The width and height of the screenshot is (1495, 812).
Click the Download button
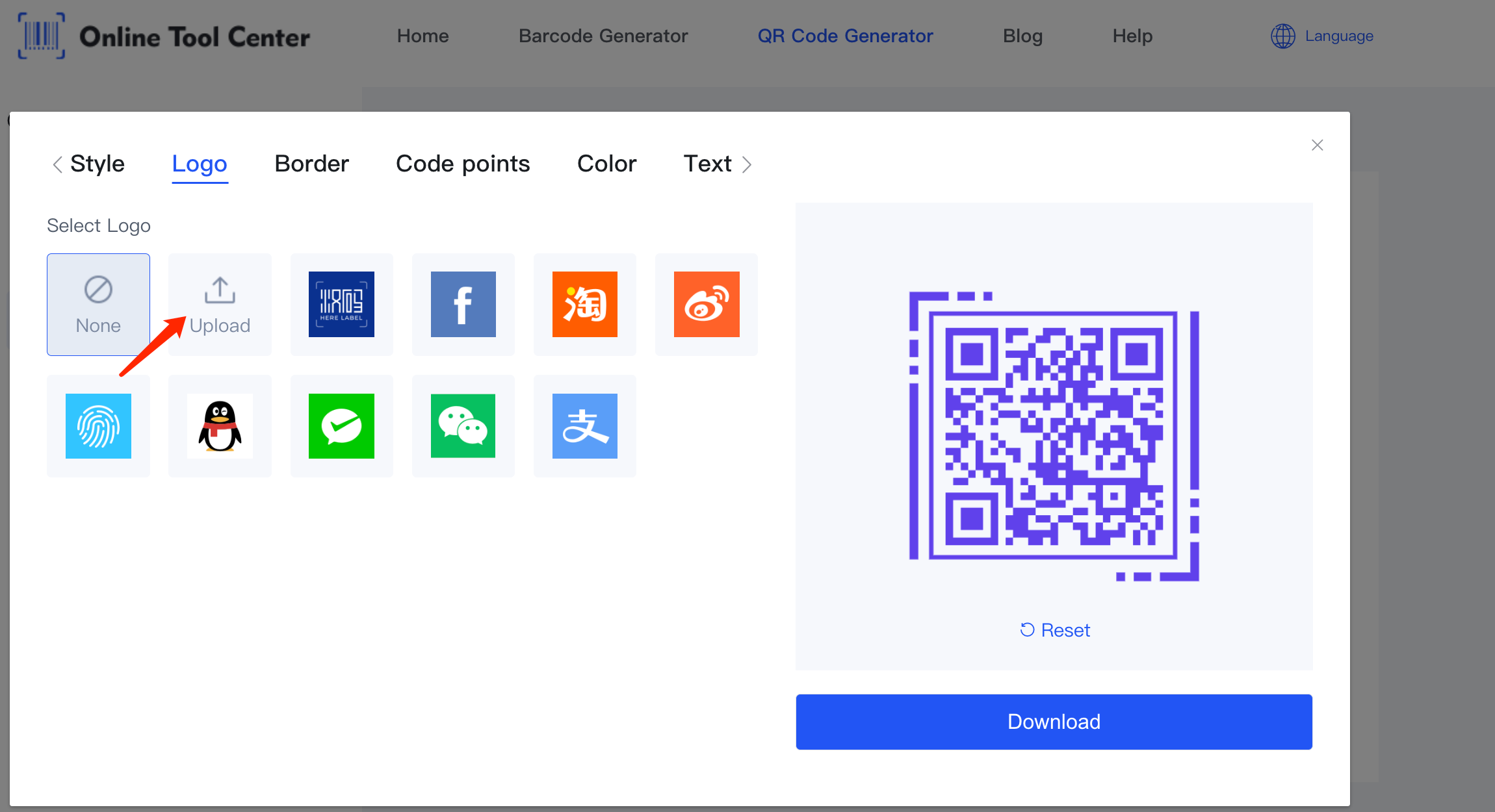coord(1054,722)
